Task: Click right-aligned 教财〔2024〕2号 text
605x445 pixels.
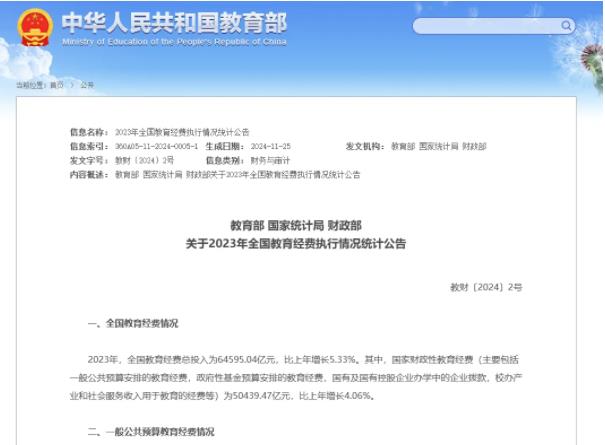Action: click(x=486, y=287)
